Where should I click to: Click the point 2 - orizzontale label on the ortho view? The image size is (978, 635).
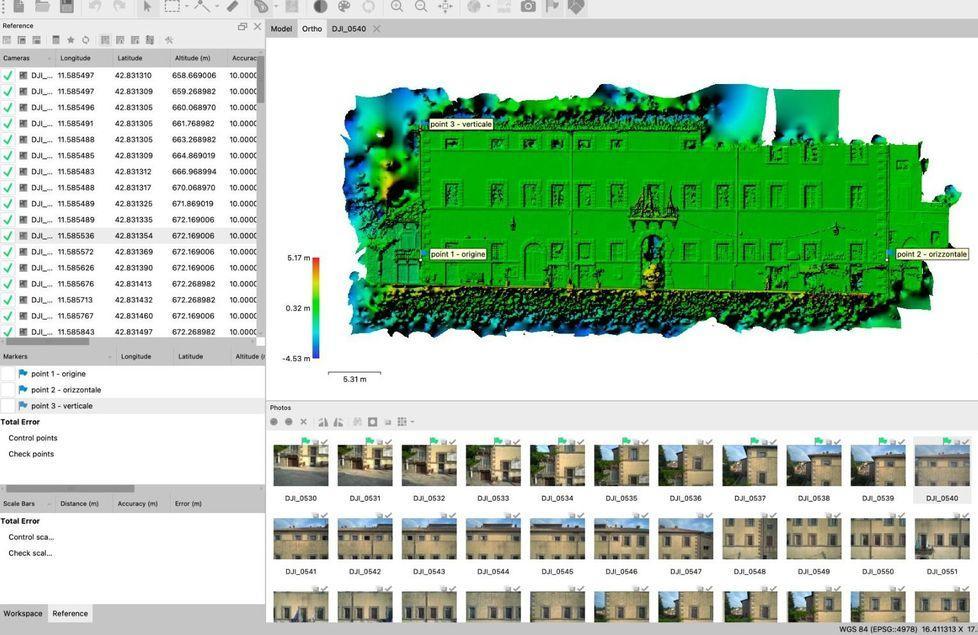point(932,254)
